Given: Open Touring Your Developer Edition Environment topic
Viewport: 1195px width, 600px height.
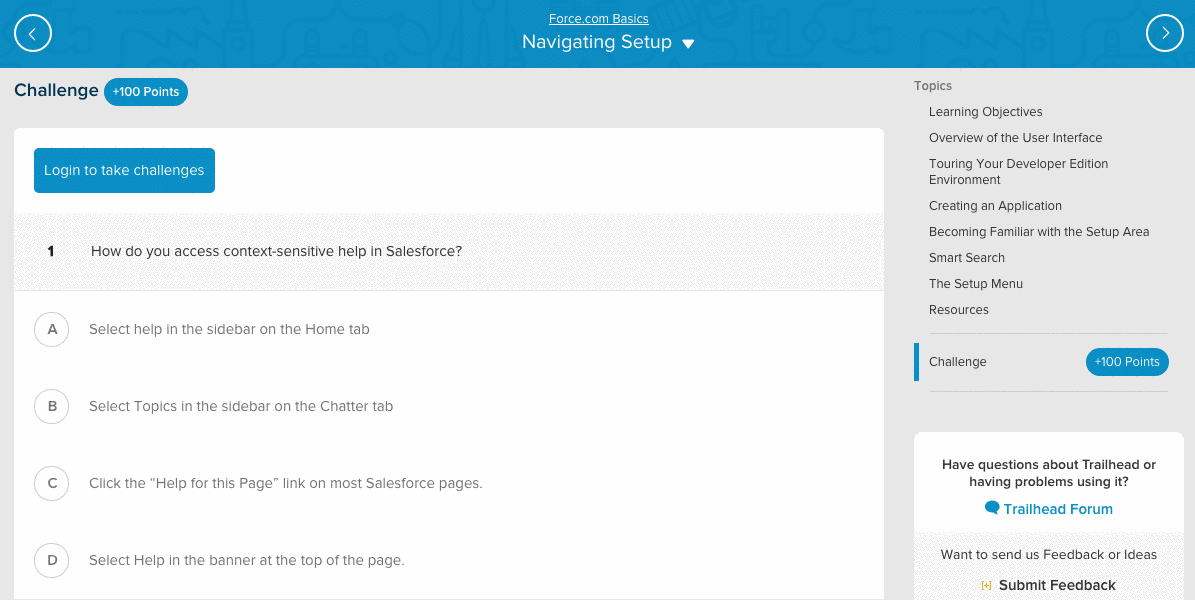Looking at the screenshot, I should point(1018,172).
